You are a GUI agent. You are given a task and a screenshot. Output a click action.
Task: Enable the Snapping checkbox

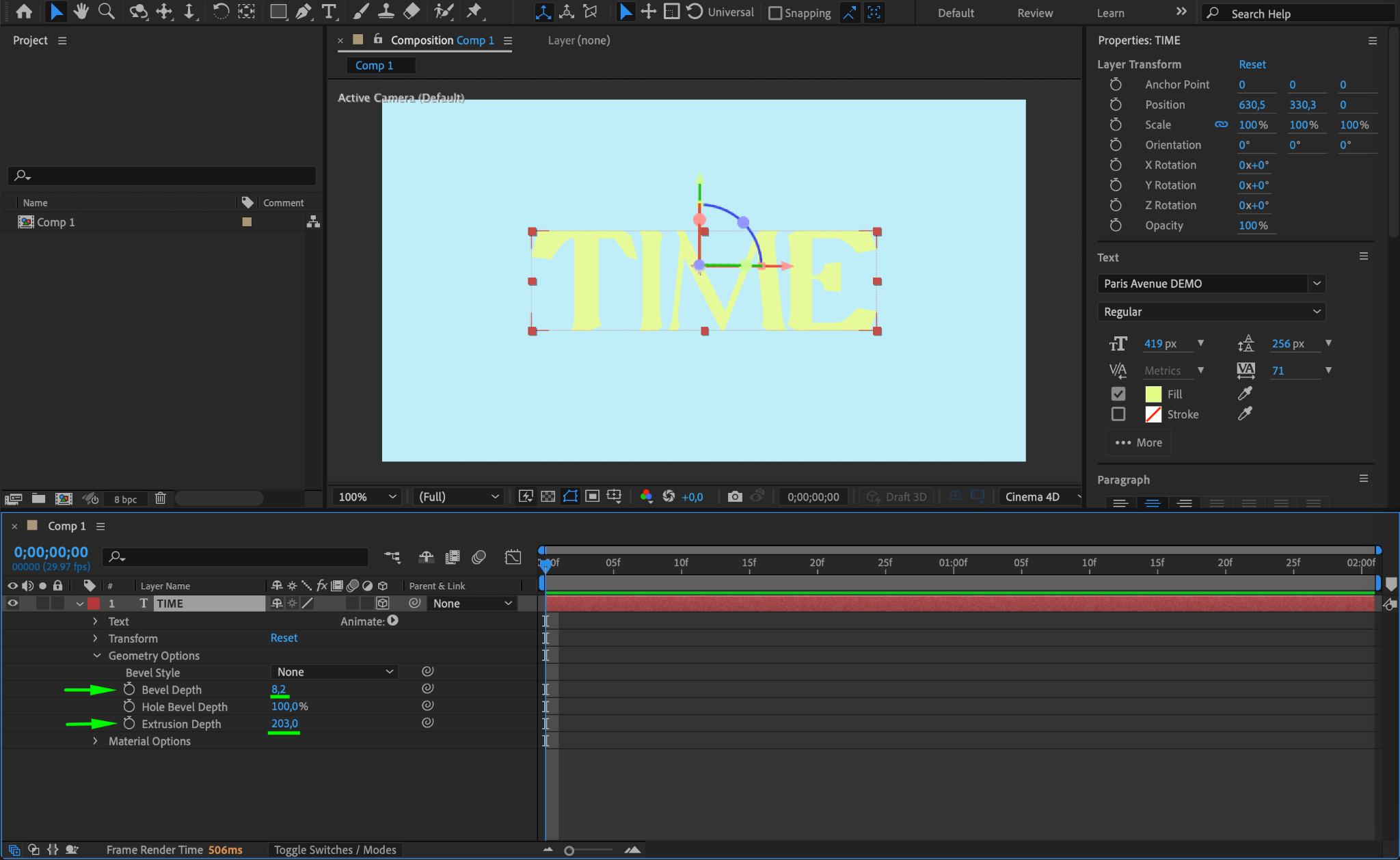775,13
